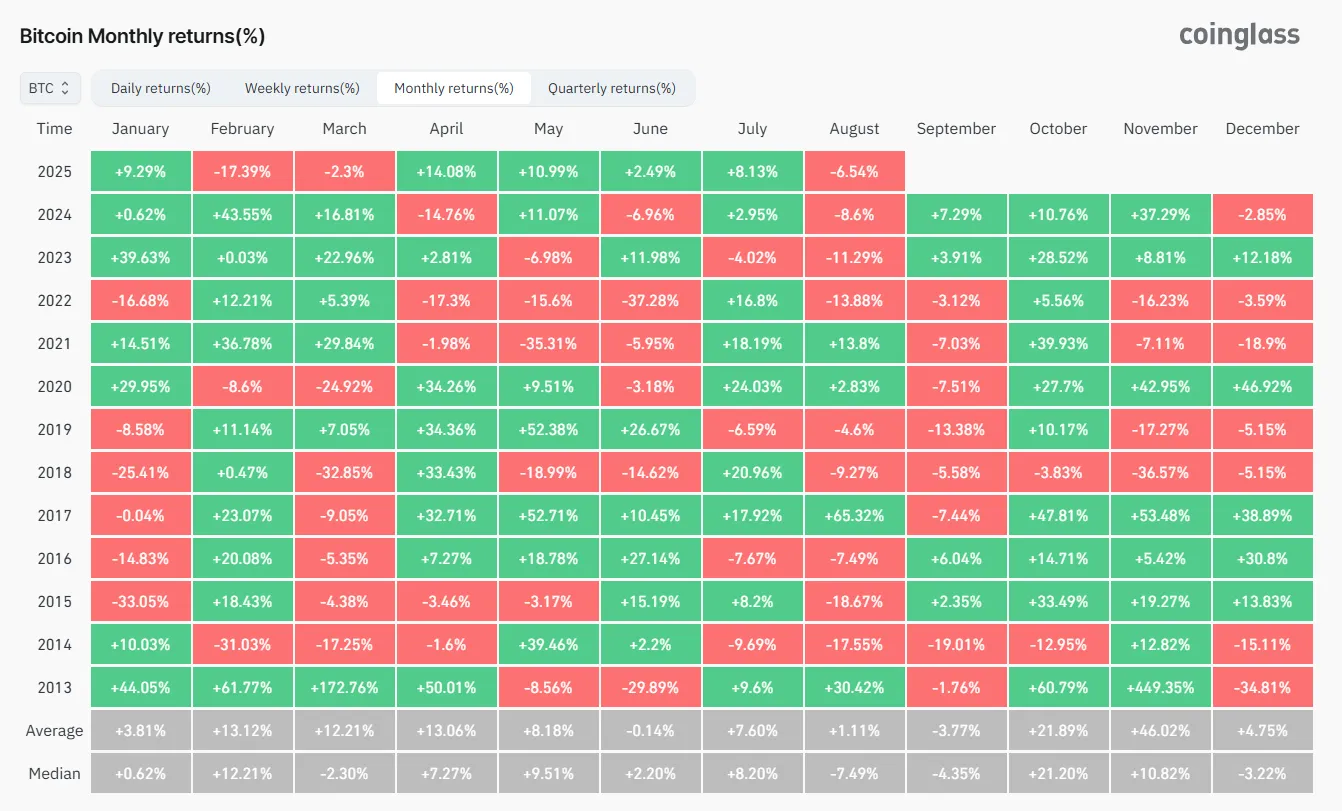Click the January column header
The image size is (1342, 811).
coord(141,129)
